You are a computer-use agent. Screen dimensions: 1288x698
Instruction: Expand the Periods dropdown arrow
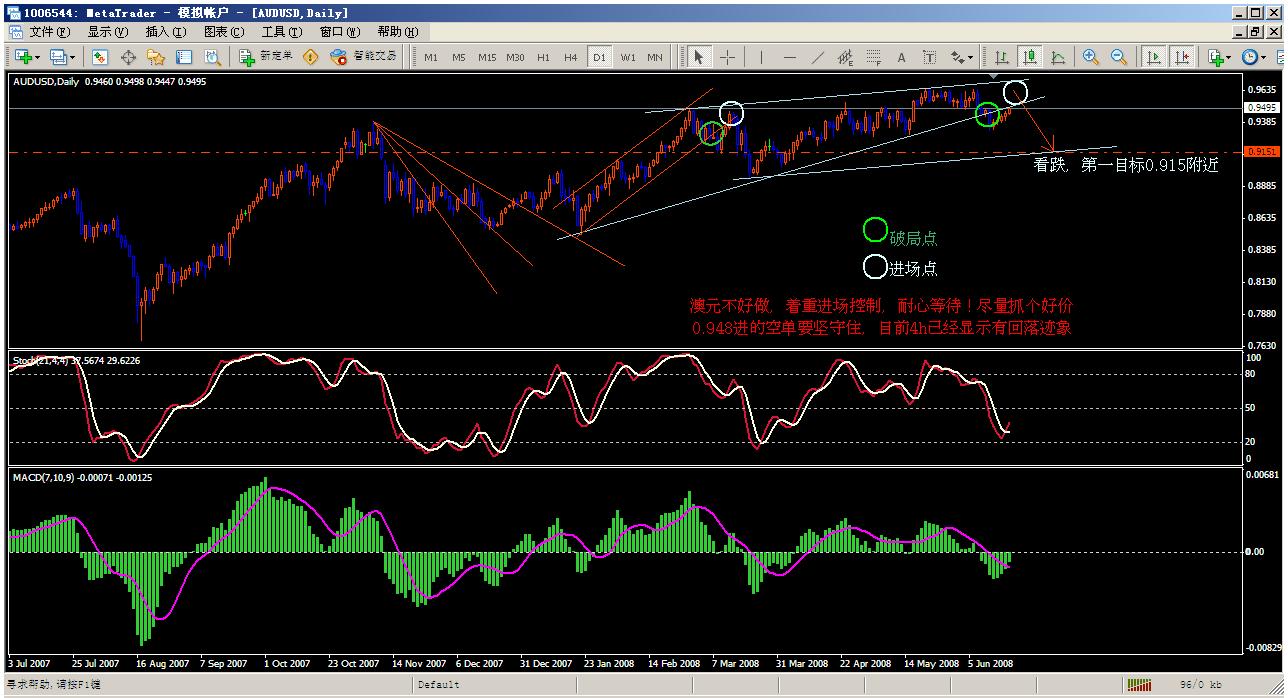tap(1265, 57)
